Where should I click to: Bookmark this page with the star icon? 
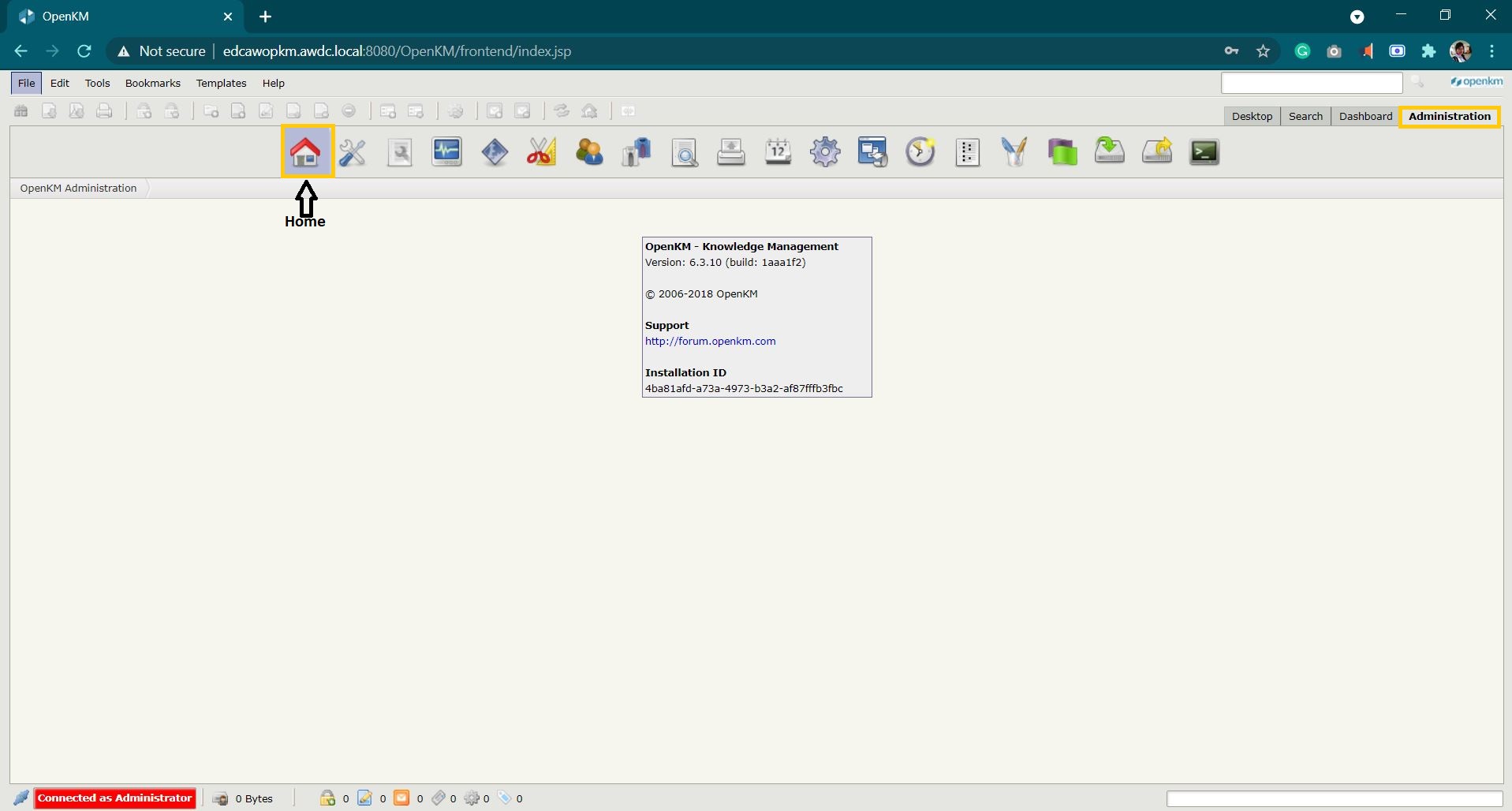[1264, 51]
